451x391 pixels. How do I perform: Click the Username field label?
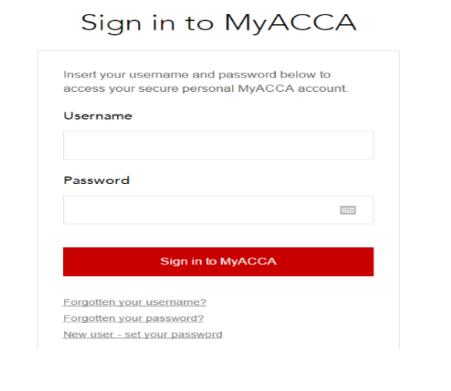(98, 116)
